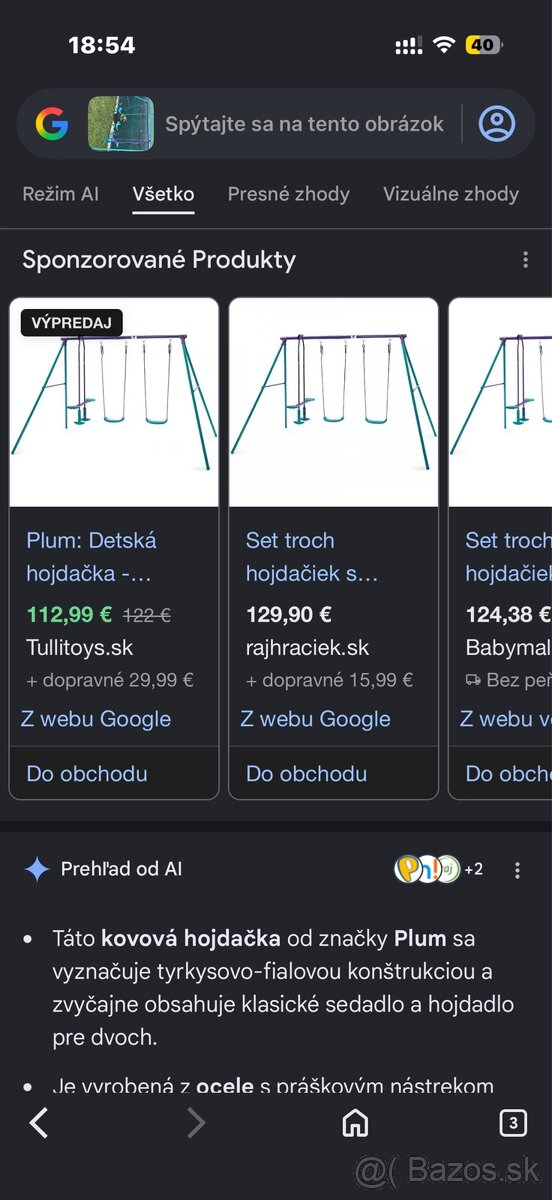The height and width of the screenshot is (1200, 552).
Task: Tap the forward navigation arrow
Action: 196,1124
